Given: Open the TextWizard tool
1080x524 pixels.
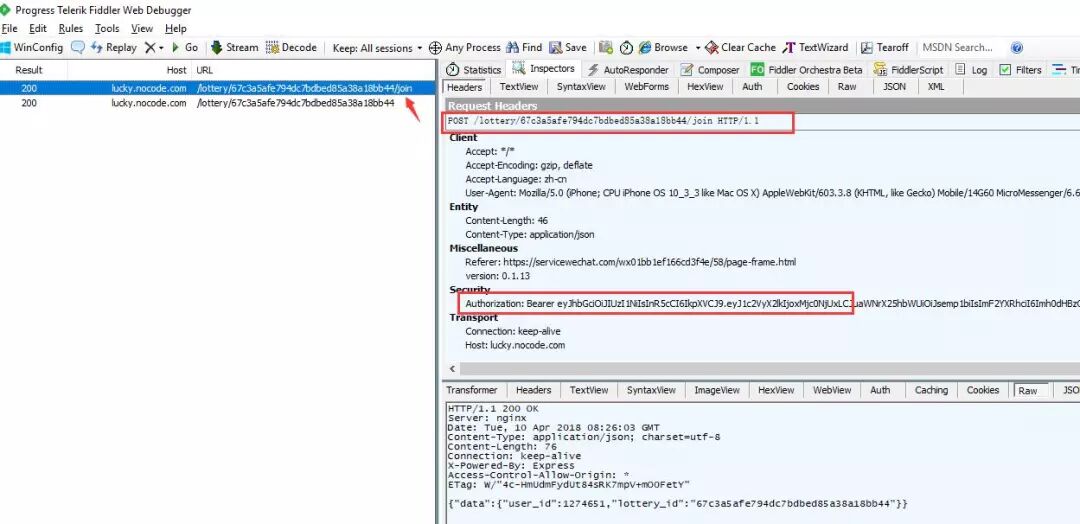Looking at the screenshot, I should tap(816, 48).
